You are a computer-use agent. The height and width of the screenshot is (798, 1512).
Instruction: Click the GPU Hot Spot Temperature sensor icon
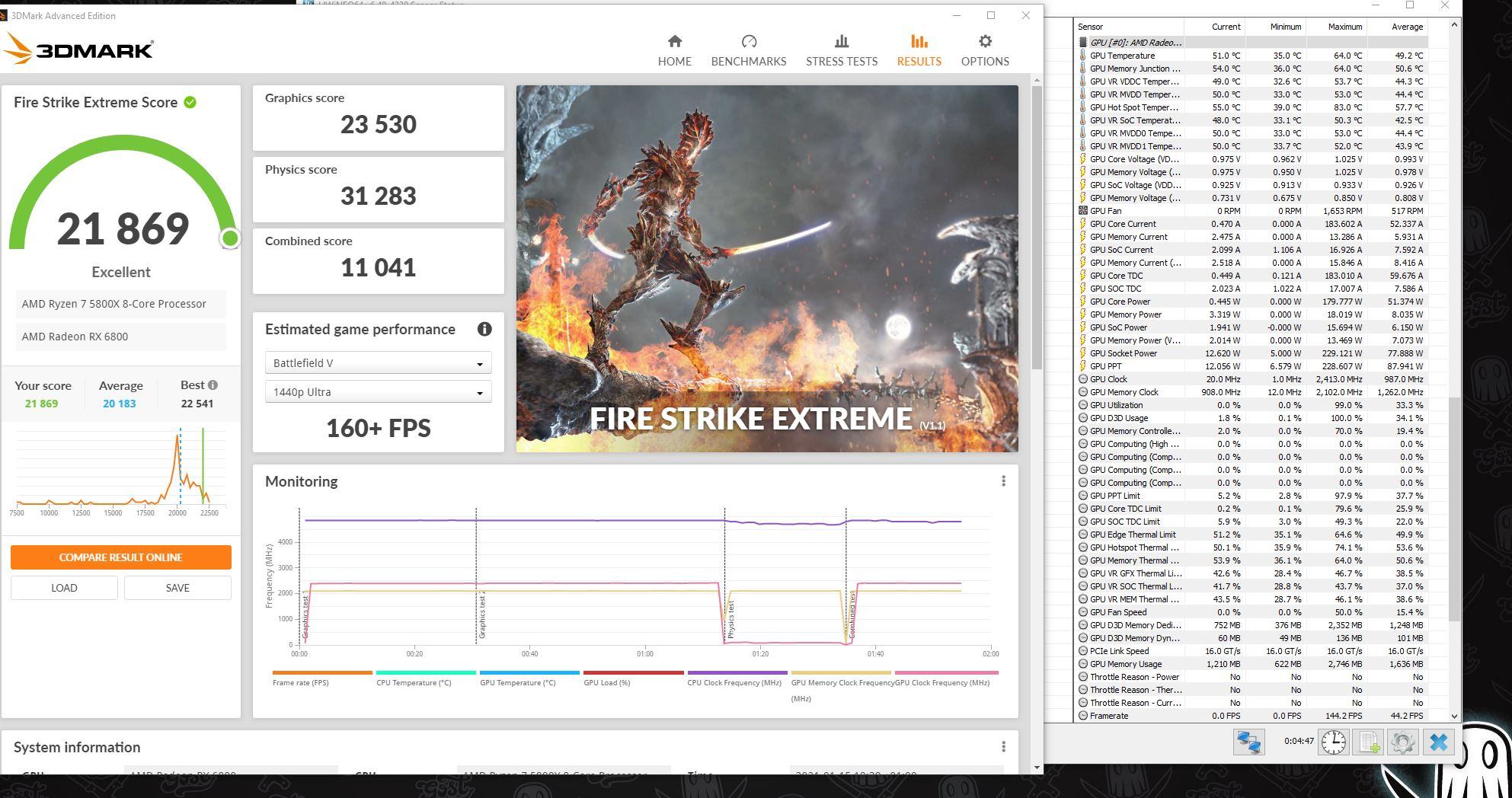coord(1082,107)
